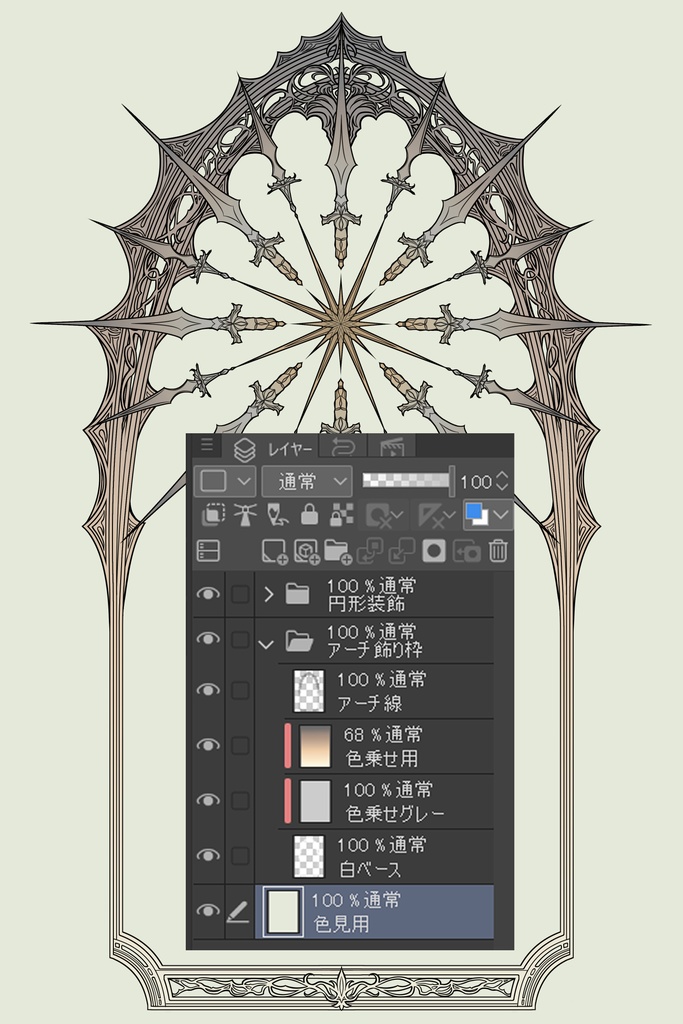Open the Layer palette hamburger menu

(x=207, y=445)
